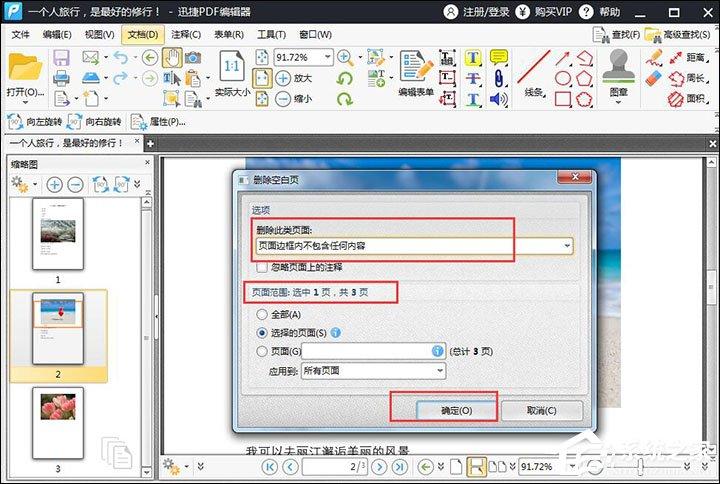Open the 文件 menu
Screen dimensions: 720x484
coord(20,34)
